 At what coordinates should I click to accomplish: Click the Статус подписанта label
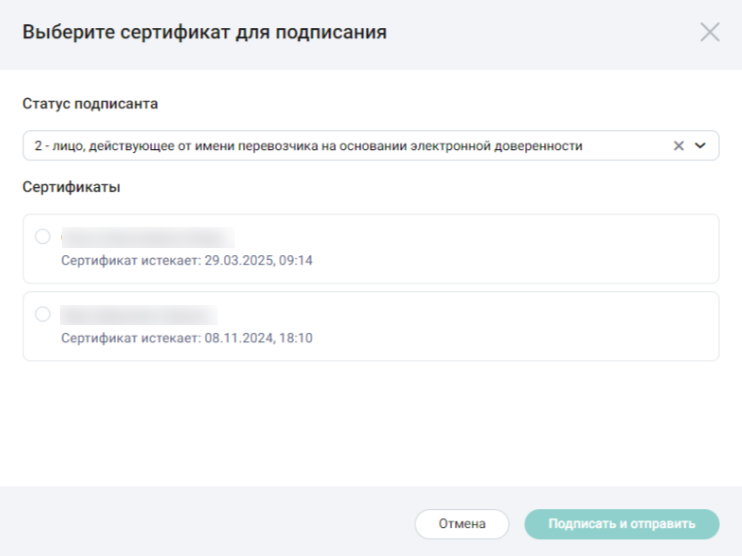pos(90,104)
